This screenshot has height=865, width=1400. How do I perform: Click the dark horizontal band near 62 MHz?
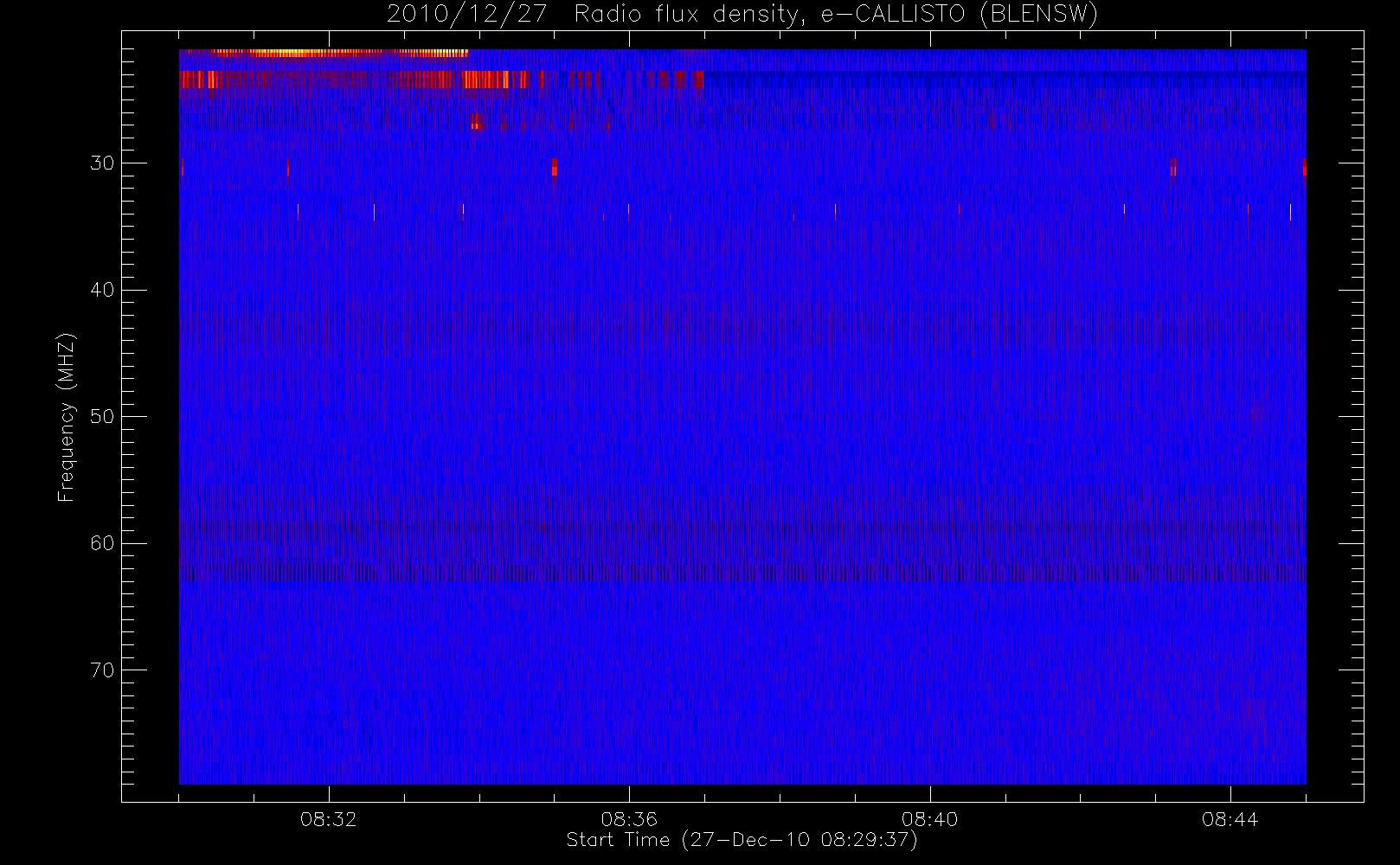[742, 573]
